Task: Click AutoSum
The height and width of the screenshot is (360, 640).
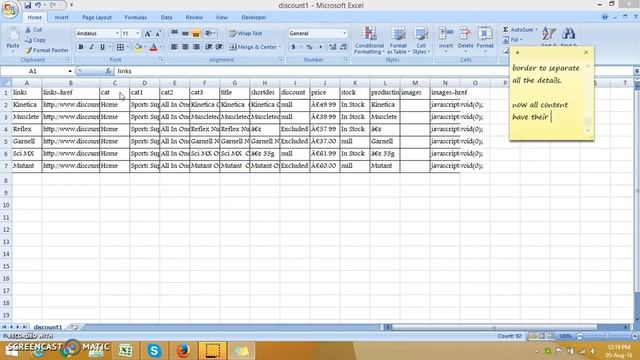Action: (519, 30)
